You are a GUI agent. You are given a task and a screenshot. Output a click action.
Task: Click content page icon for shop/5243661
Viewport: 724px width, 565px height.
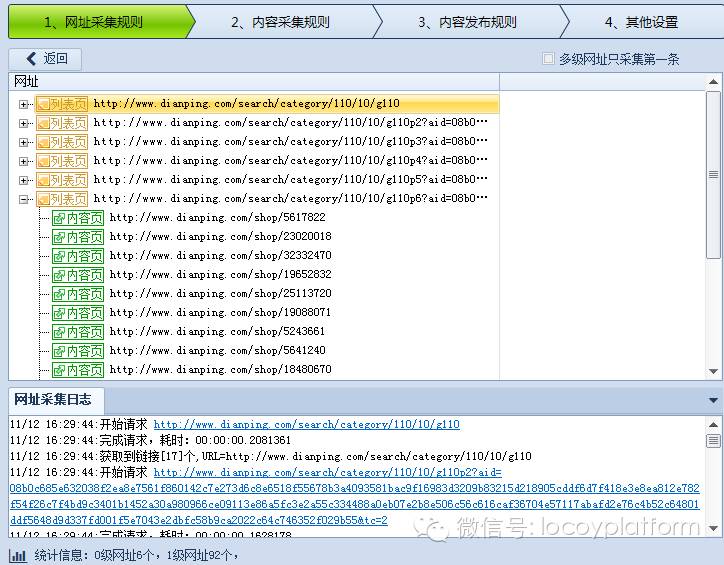pyautogui.click(x=78, y=332)
